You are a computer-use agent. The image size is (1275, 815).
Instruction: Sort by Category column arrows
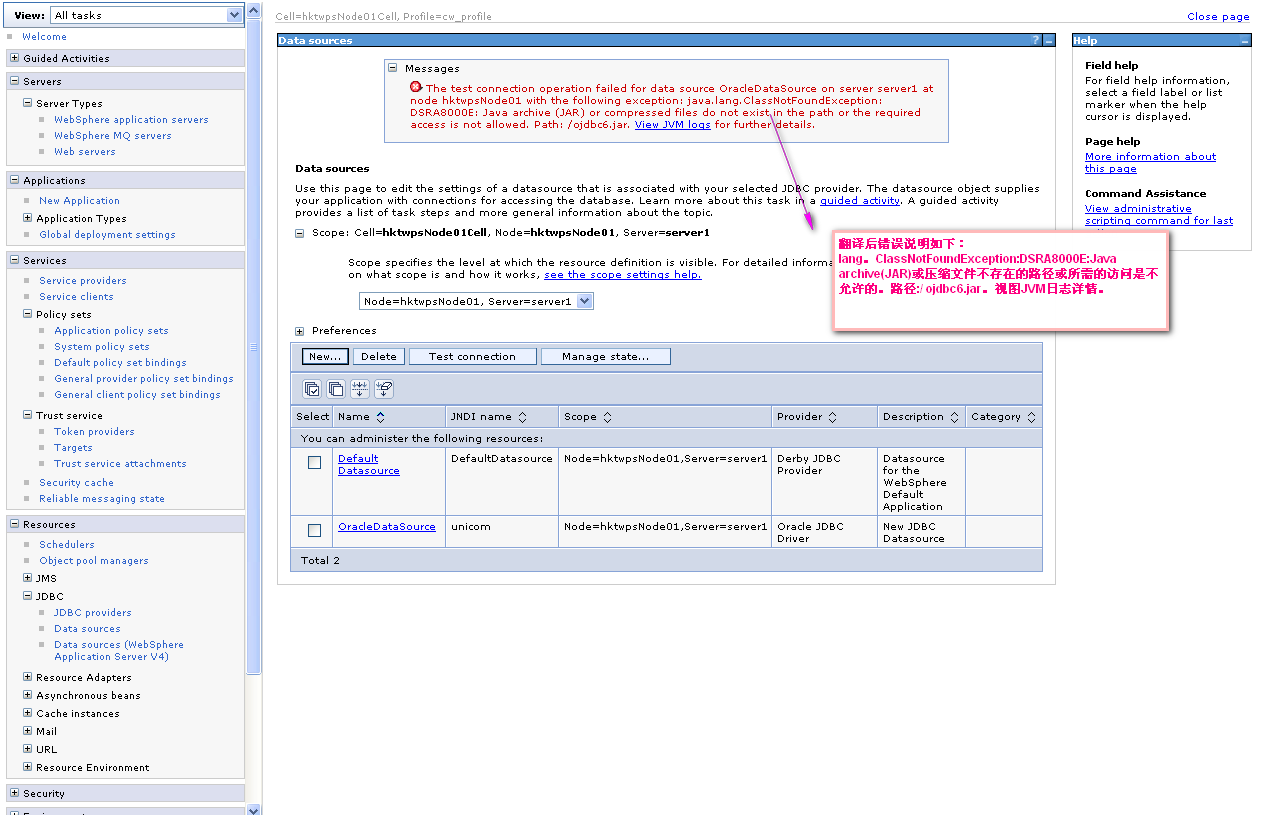[1031, 417]
